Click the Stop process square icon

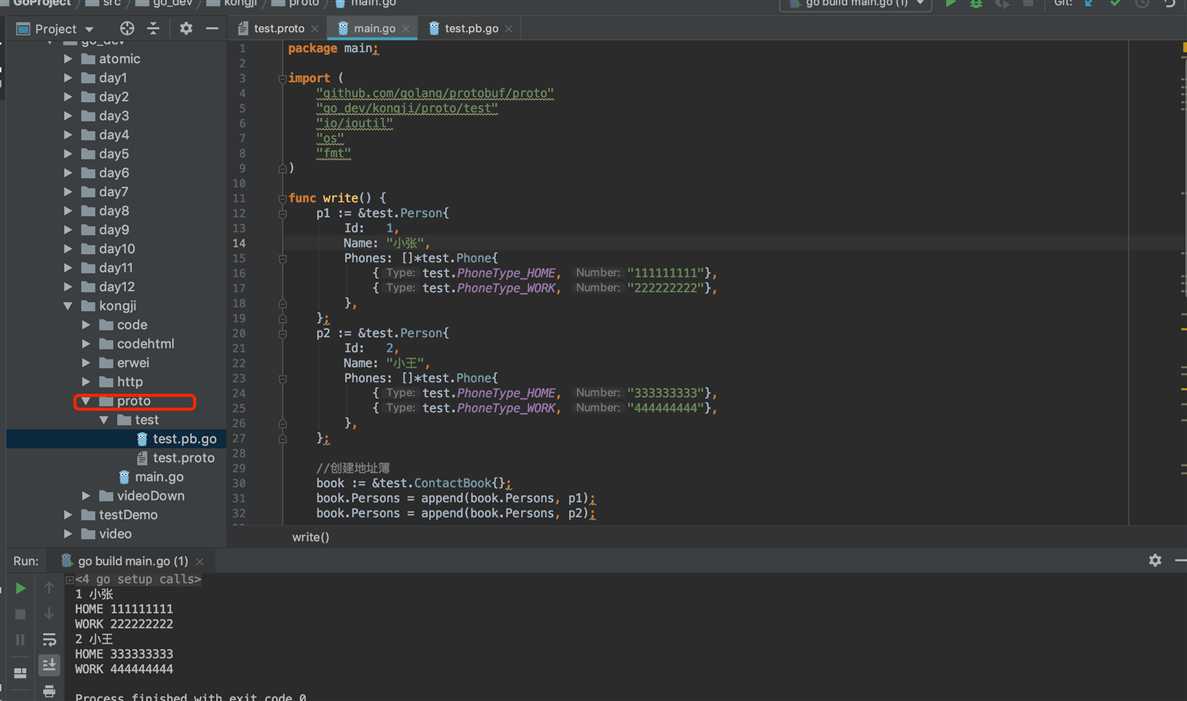[20, 614]
